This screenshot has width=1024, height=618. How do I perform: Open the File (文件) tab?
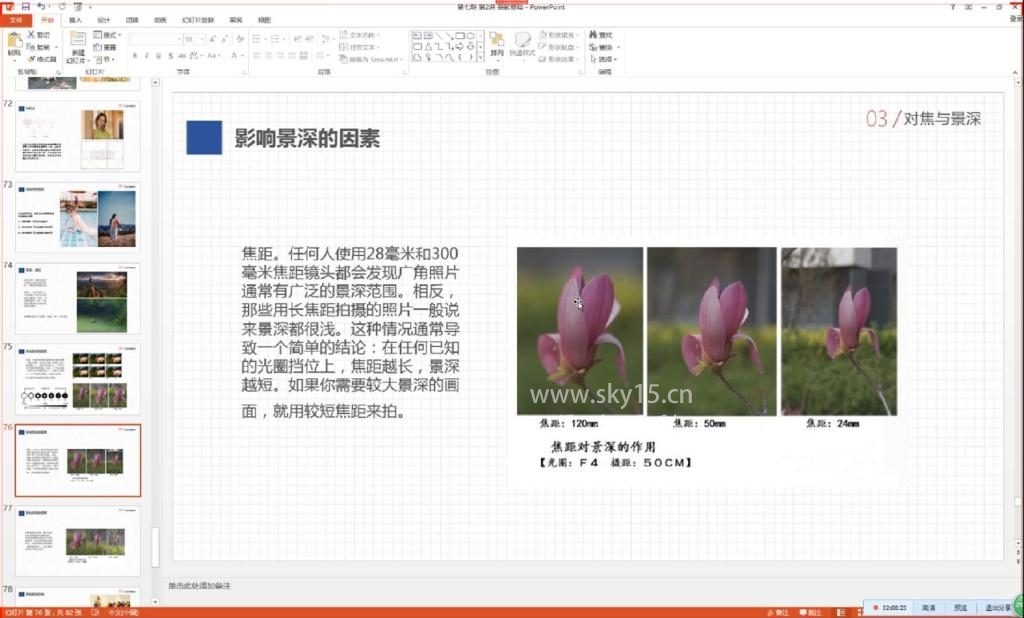tap(16, 20)
